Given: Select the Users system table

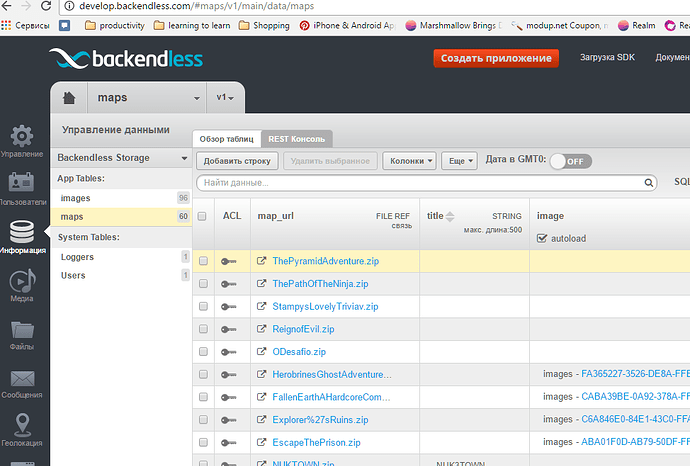Looking at the screenshot, I should (122, 275).
